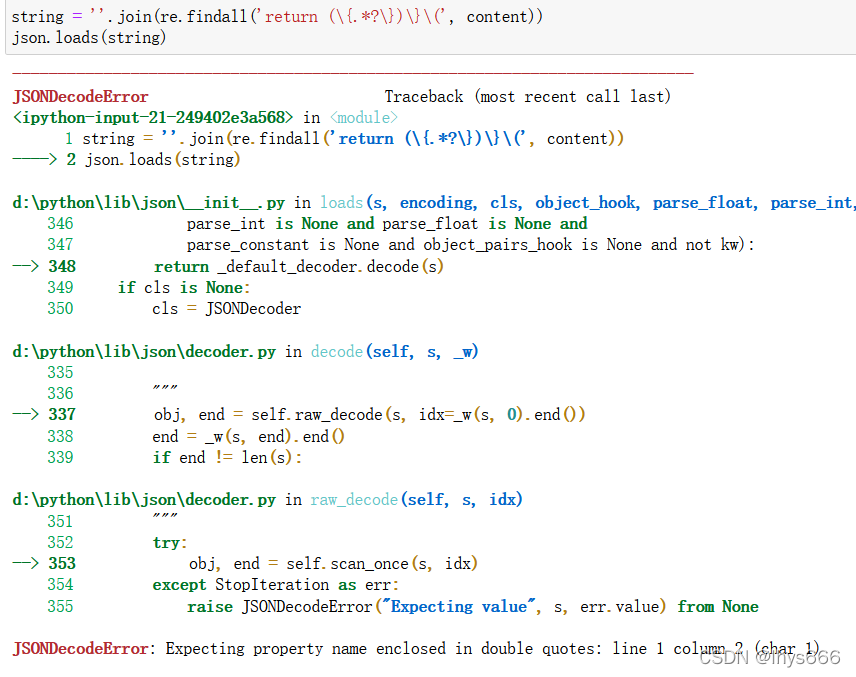Click line 339 'if end != len(s):'
Viewport: 856px width, 677px height.
(x=227, y=458)
